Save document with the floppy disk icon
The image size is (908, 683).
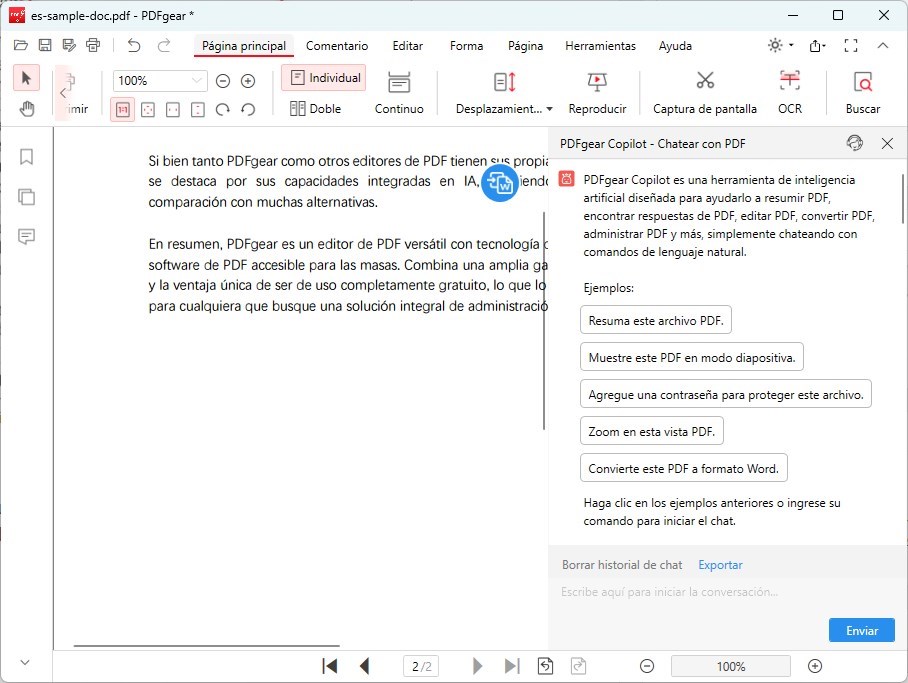point(45,45)
